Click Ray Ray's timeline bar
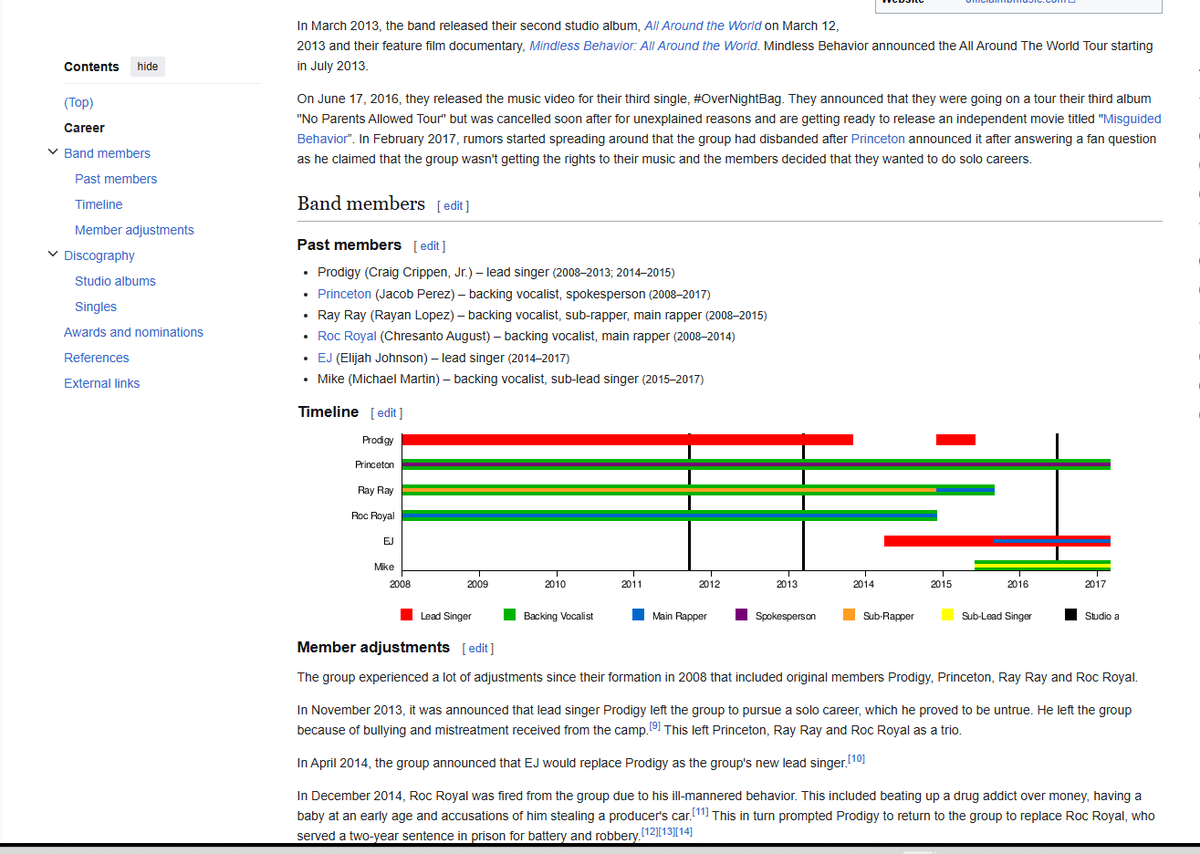Screen dimensions: 1200x854 point(698,490)
